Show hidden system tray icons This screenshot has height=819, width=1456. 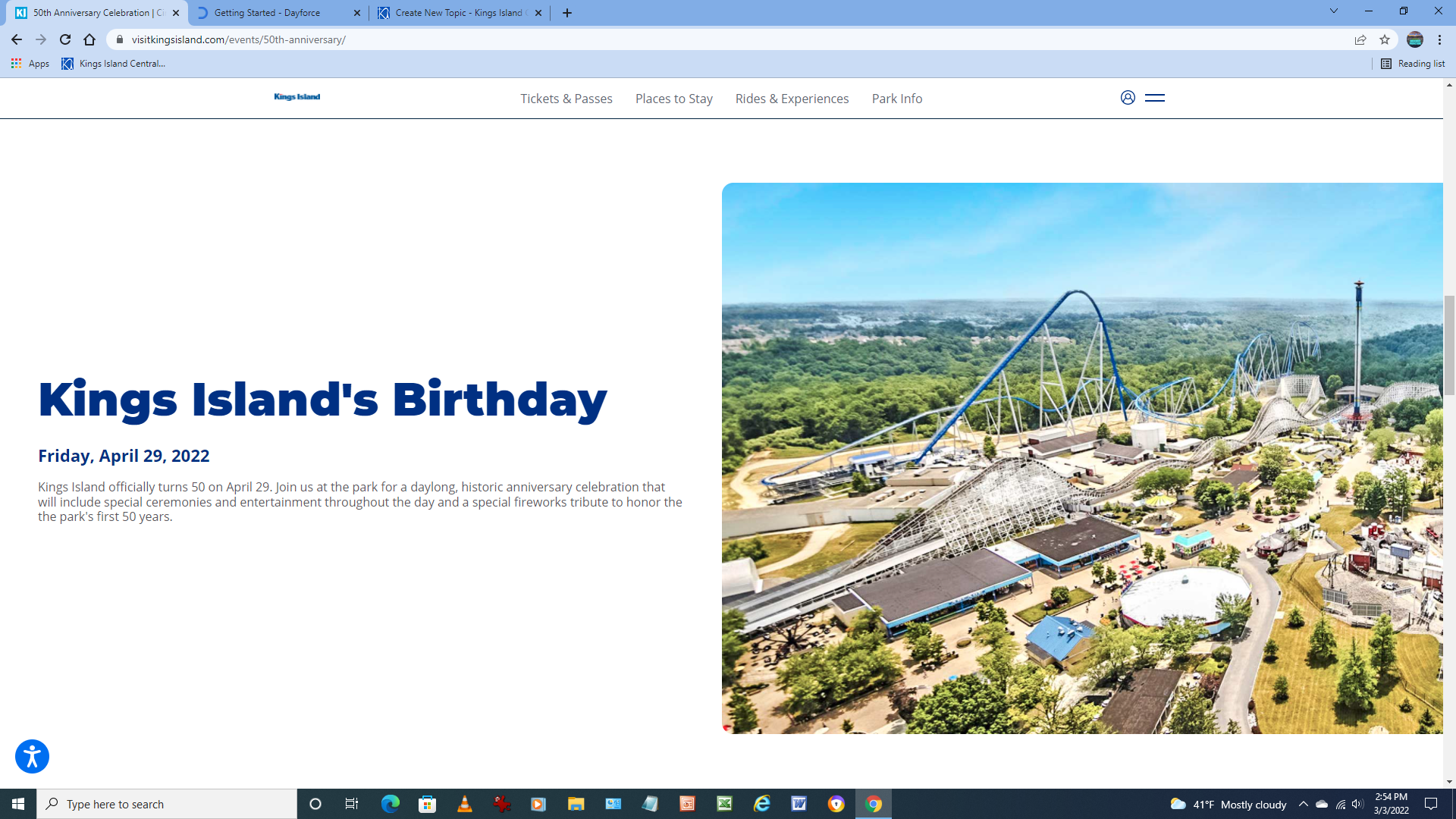coord(1304,804)
